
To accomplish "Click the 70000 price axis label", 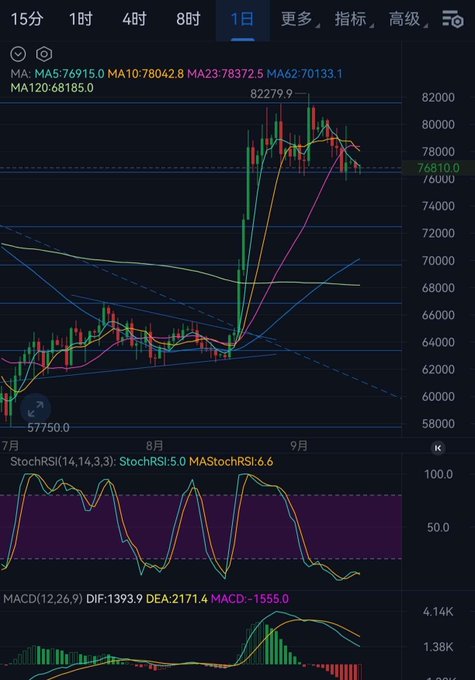I will (438, 261).
